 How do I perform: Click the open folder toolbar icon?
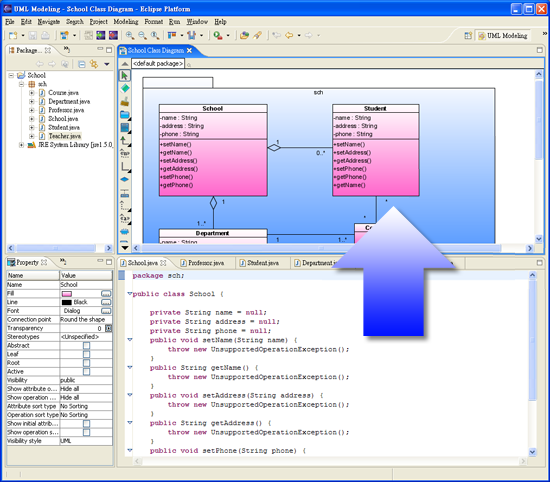[x=244, y=35]
